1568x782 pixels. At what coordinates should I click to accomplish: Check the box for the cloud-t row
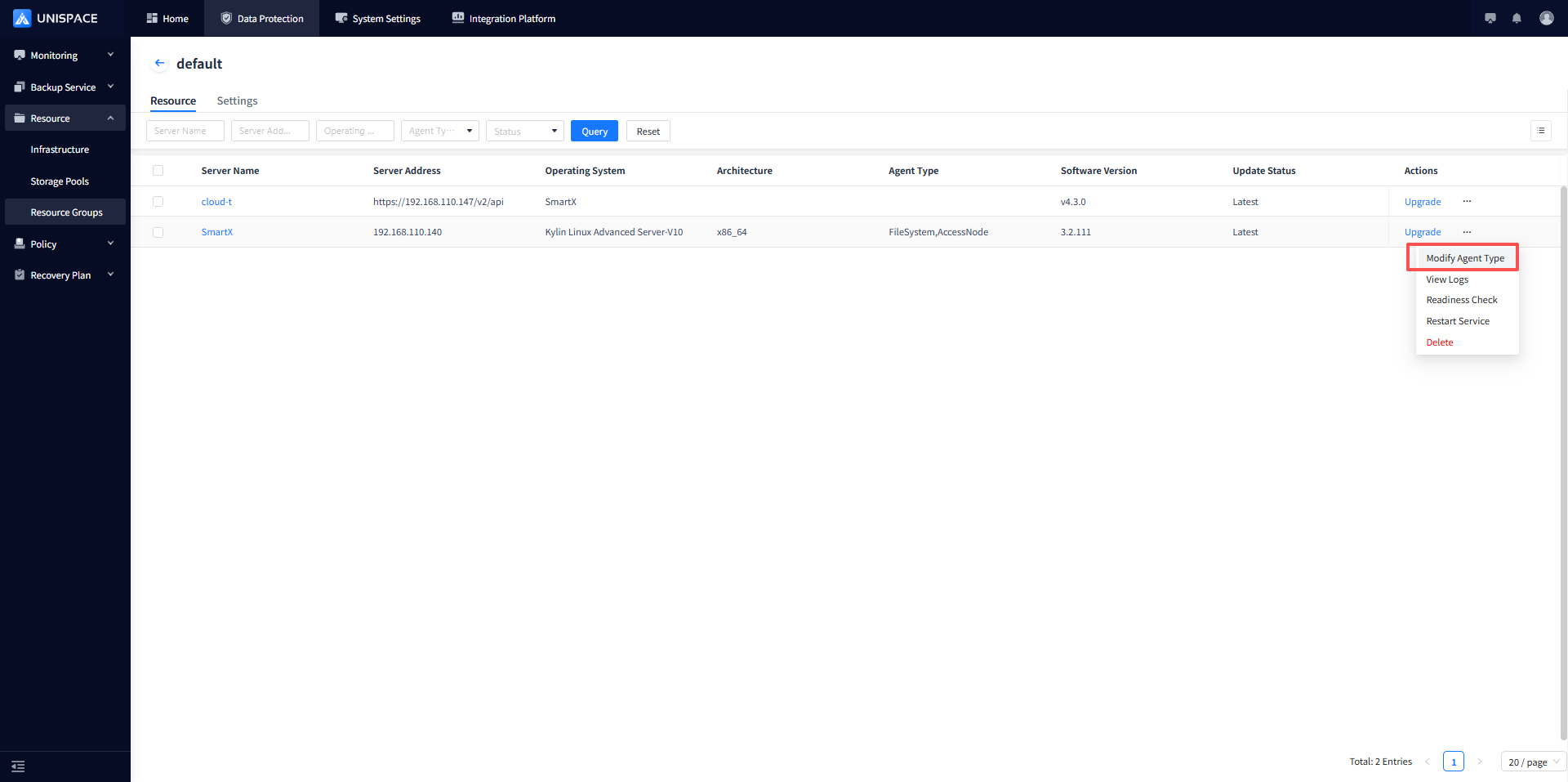[158, 202]
